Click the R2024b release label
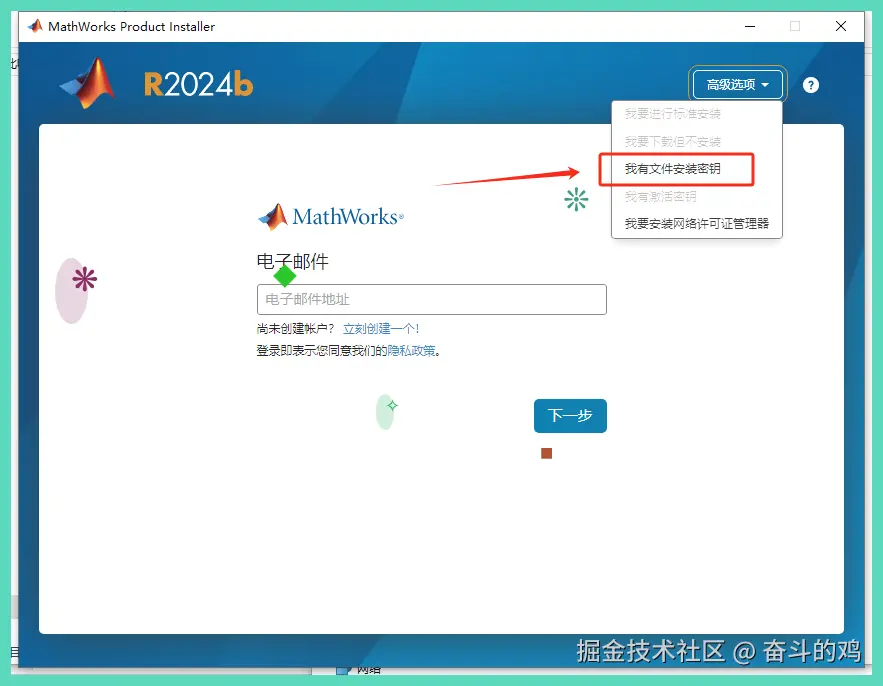 tap(198, 84)
